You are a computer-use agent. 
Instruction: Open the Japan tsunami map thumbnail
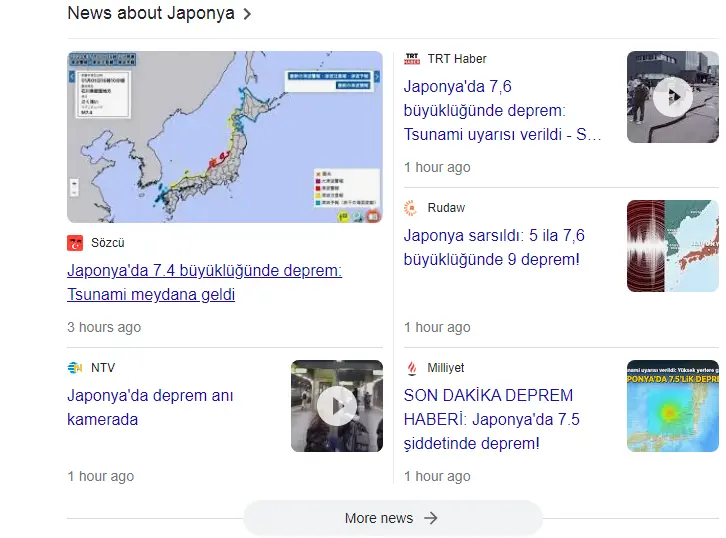pyautogui.click(x=225, y=137)
